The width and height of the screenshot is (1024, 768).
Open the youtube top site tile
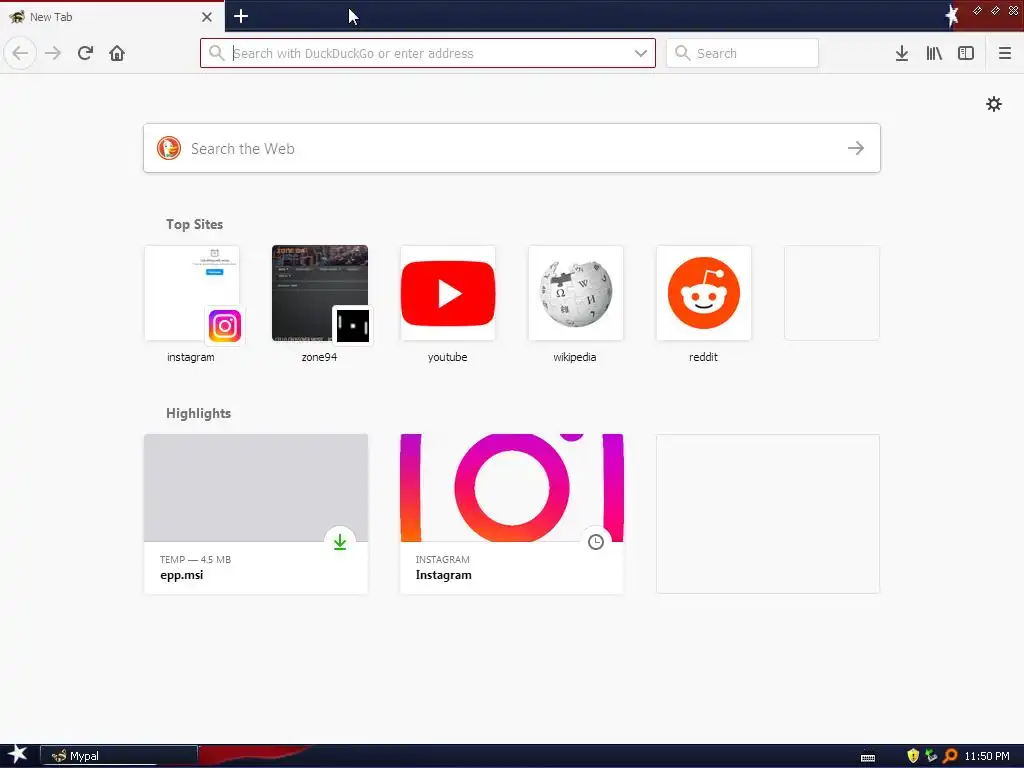coord(448,293)
